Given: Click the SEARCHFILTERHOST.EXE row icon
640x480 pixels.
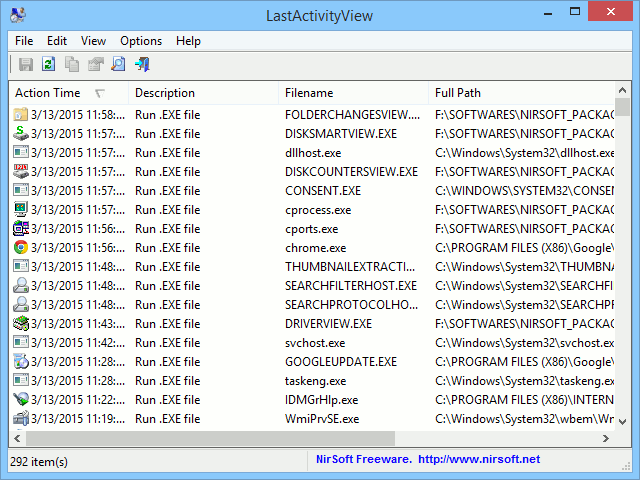Looking at the screenshot, I should pyautogui.click(x=21, y=285).
